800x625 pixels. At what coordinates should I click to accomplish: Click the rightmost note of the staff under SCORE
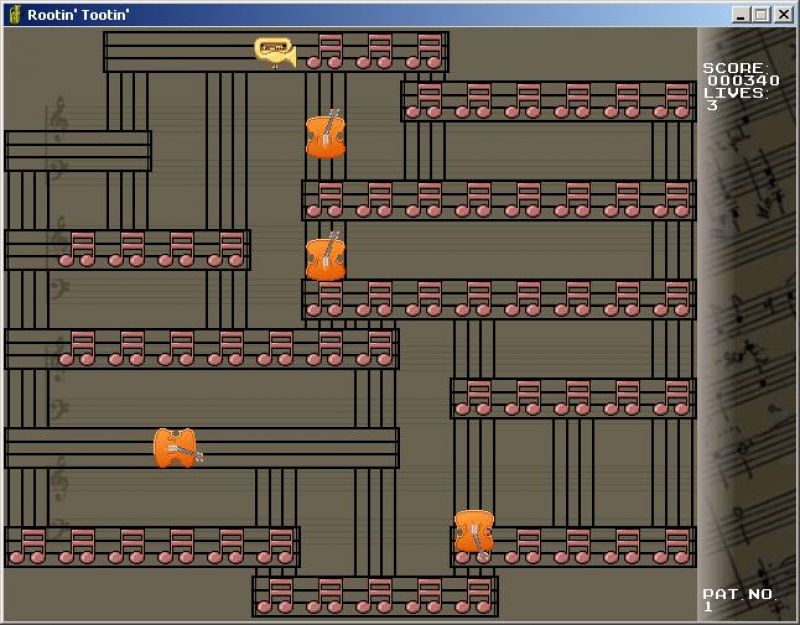[671, 101]
